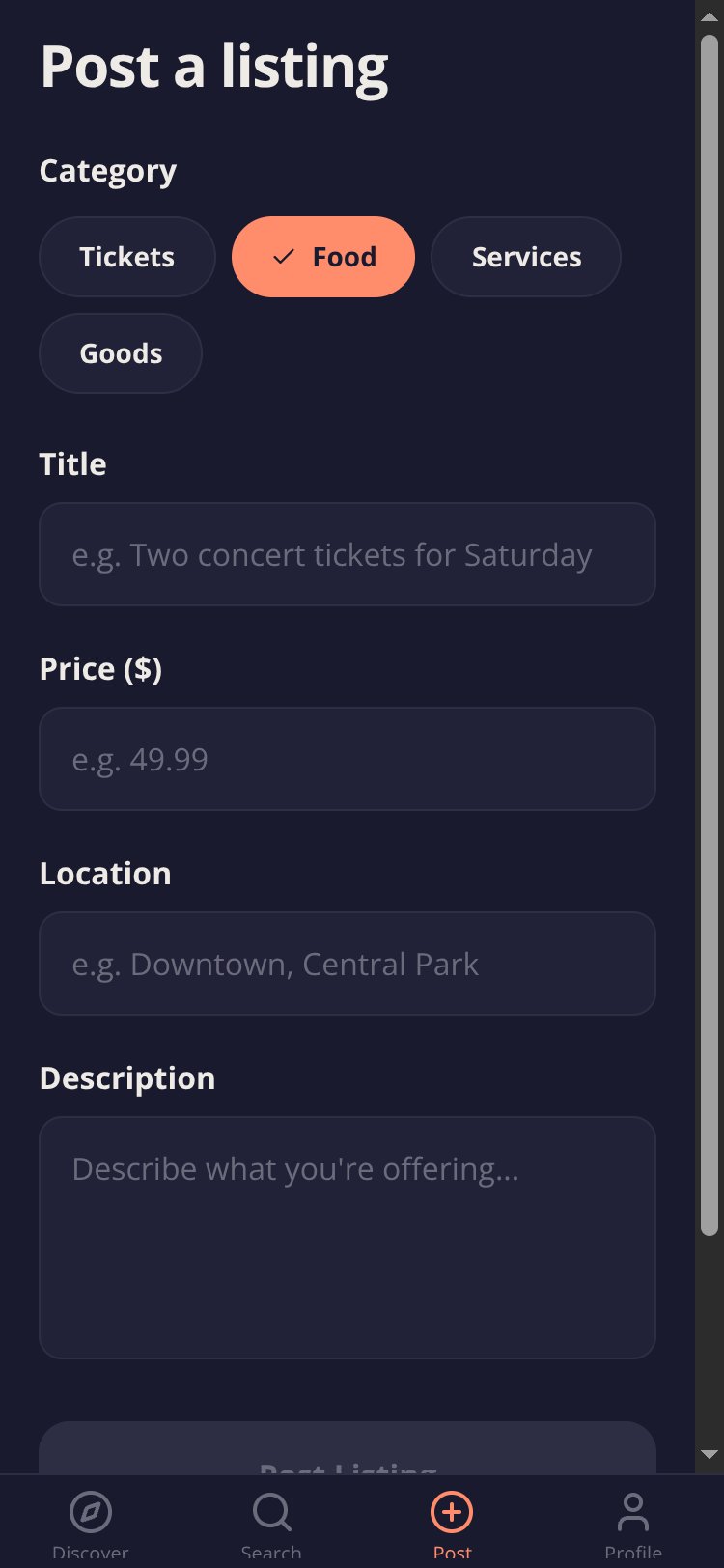Focus the Title input field

tap(348, 554)
